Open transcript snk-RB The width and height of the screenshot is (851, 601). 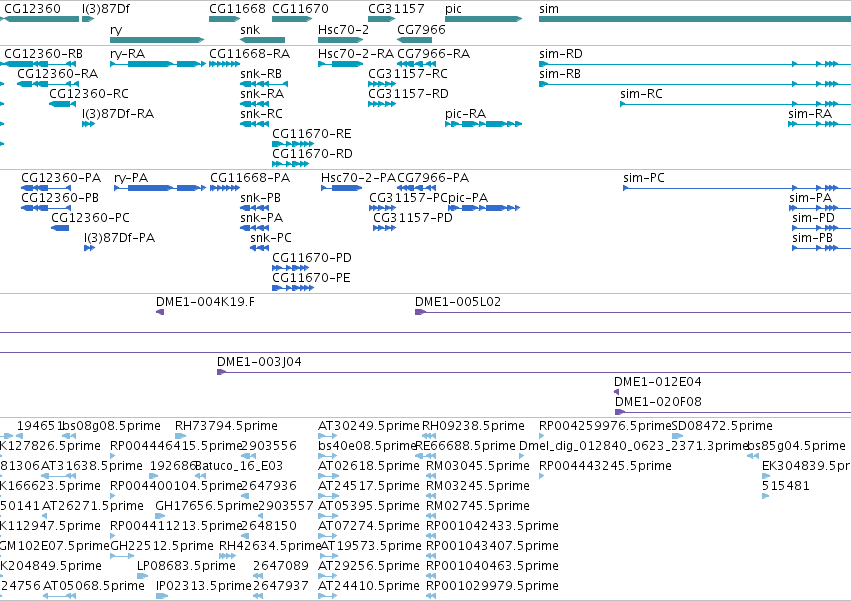point(261,74)
